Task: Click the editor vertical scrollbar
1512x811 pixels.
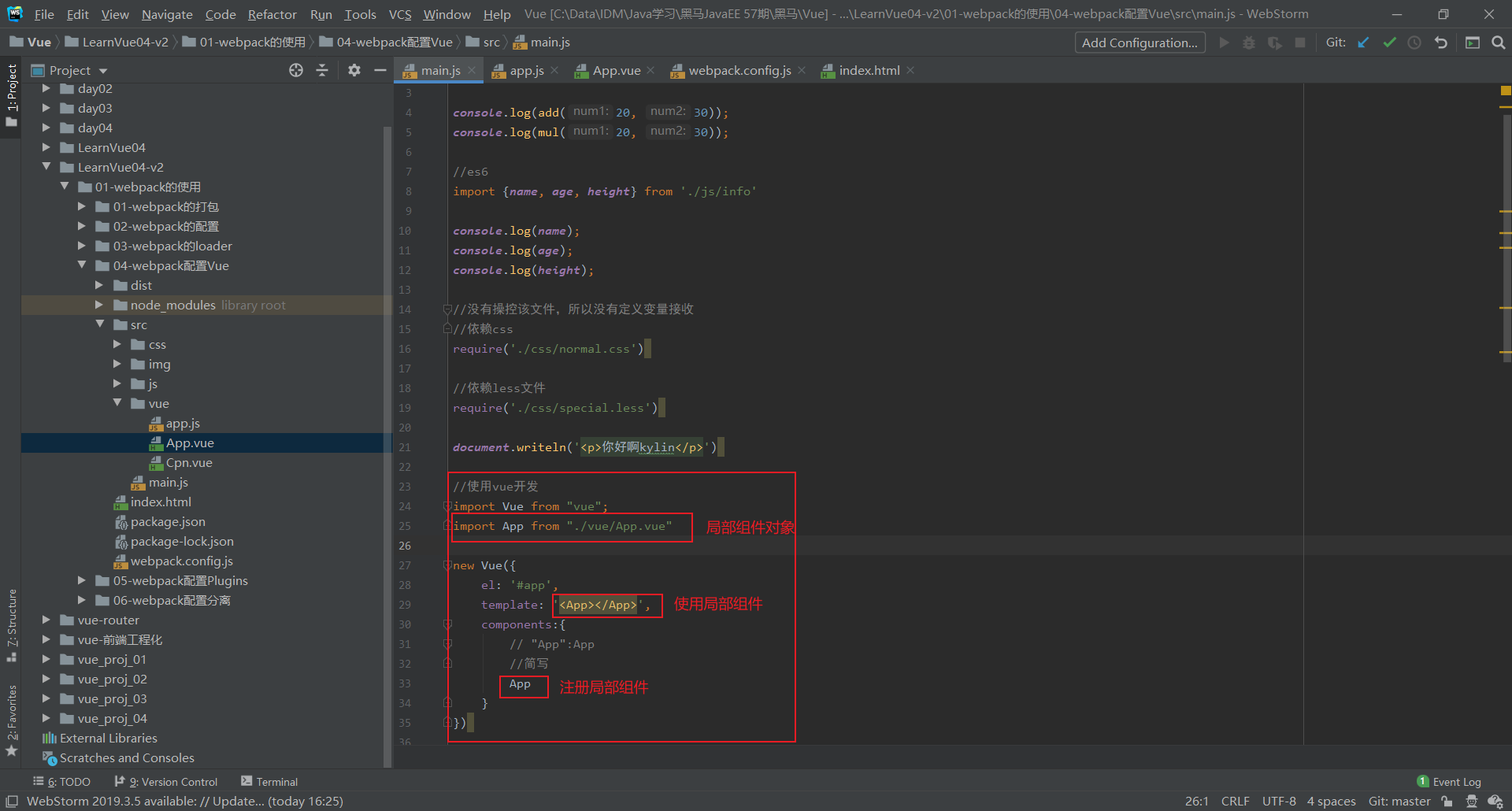Action: point(1506,239)
